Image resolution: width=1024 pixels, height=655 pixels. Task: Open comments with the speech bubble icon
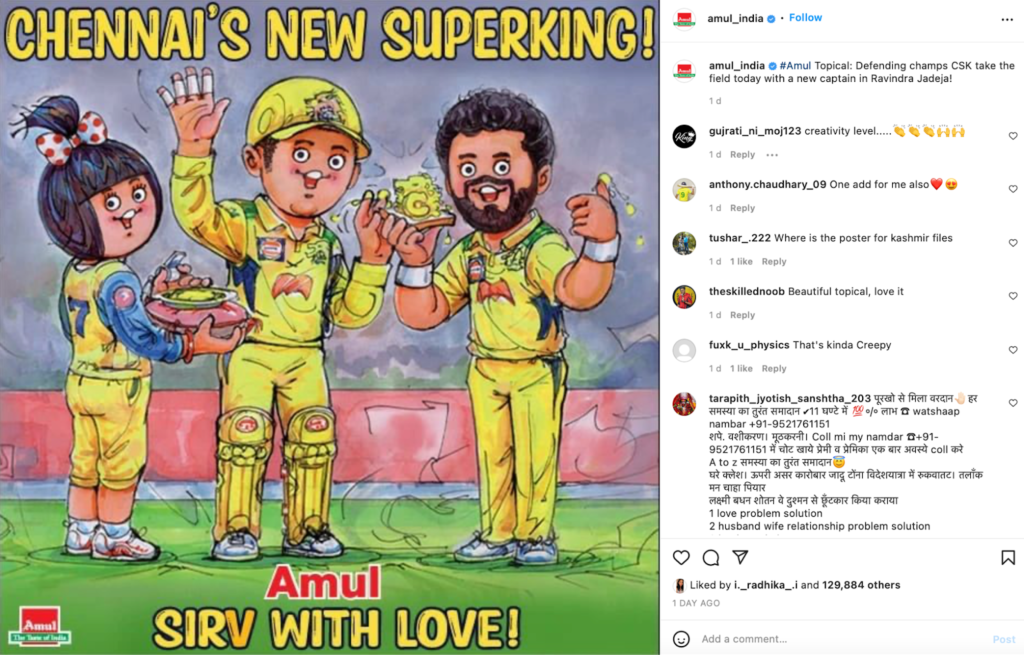point(711,557)
